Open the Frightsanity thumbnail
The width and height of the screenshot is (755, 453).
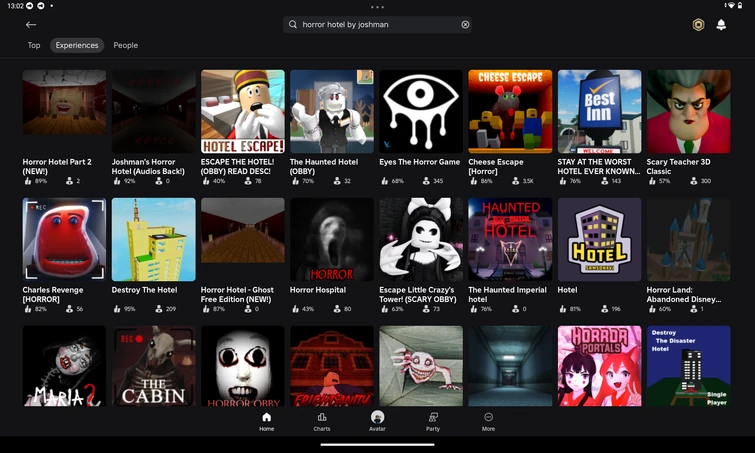tap(332, 366)
